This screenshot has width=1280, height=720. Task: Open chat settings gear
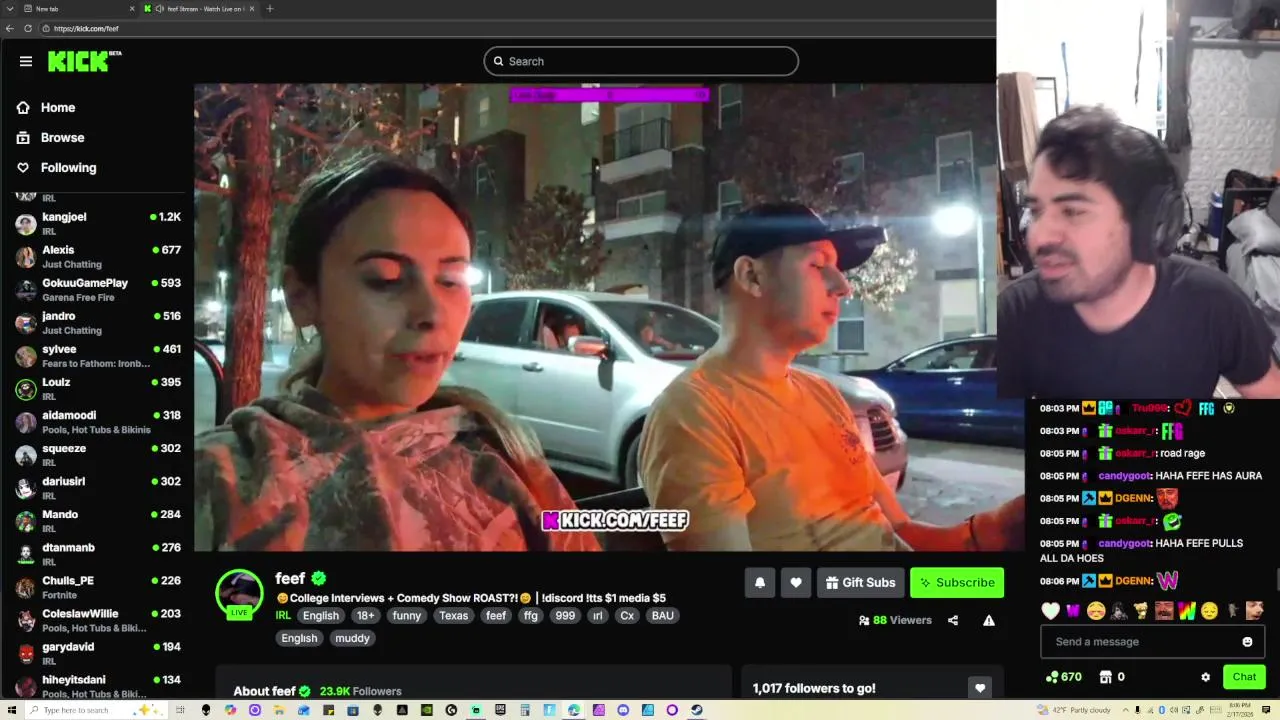pyautogui.click(x=1206, y=677)
